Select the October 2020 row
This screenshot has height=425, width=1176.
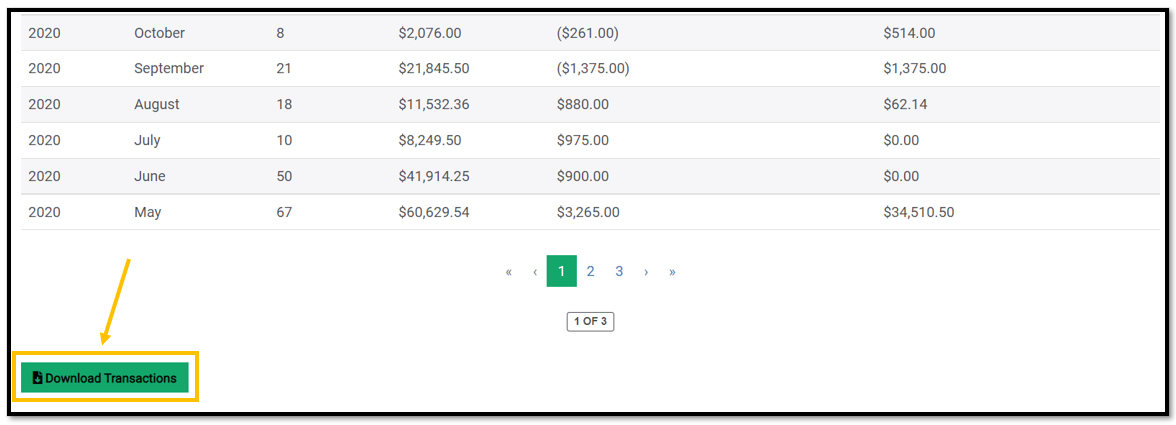tap(590, 33)
